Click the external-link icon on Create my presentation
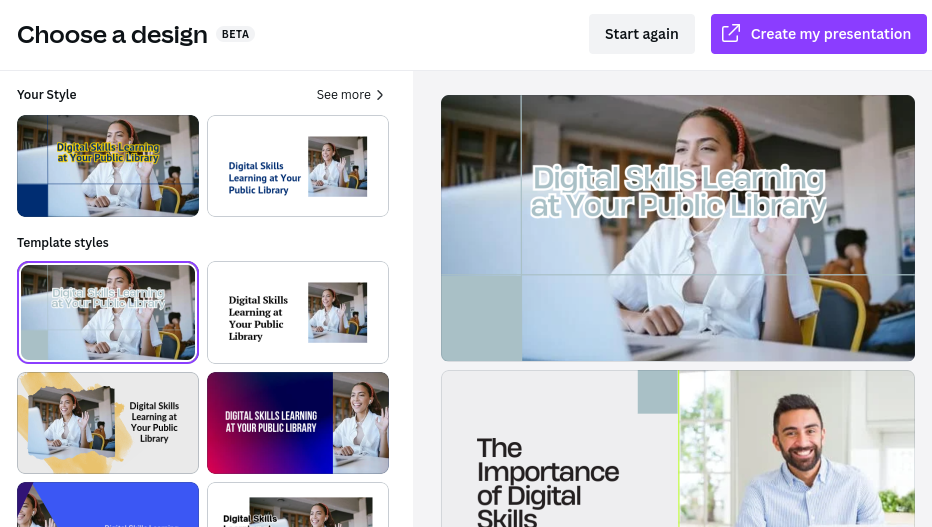This screenshot has width=932, height=527. [x=731, y=34]
